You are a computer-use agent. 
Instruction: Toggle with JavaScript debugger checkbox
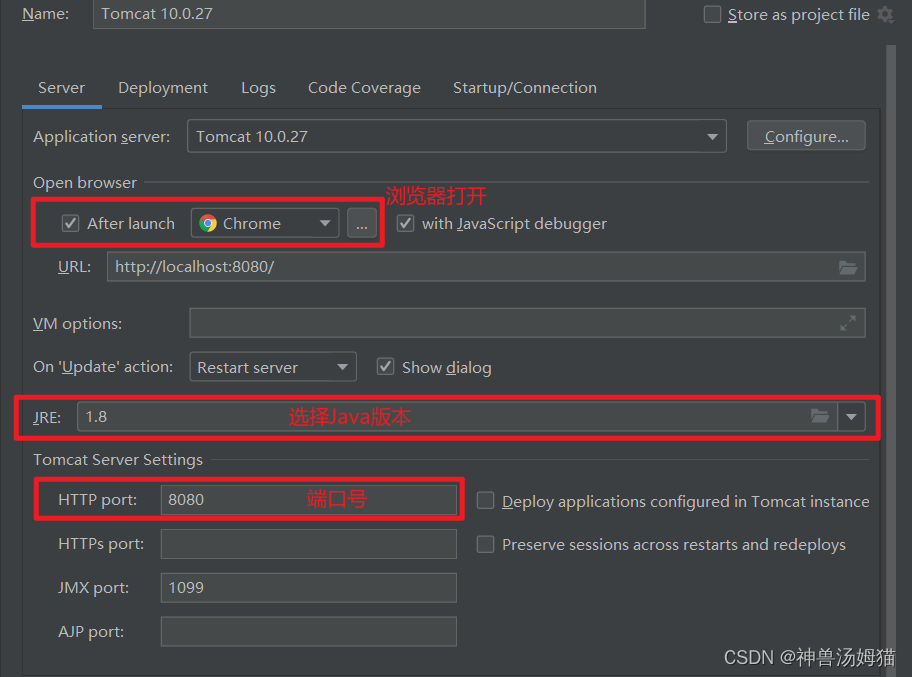tap(405, 223)
